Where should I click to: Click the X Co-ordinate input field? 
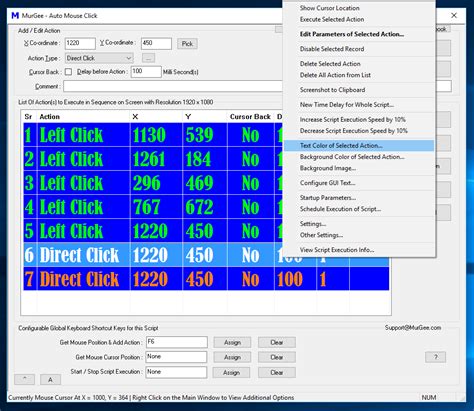pyautogui.click(x=80, y=43)
